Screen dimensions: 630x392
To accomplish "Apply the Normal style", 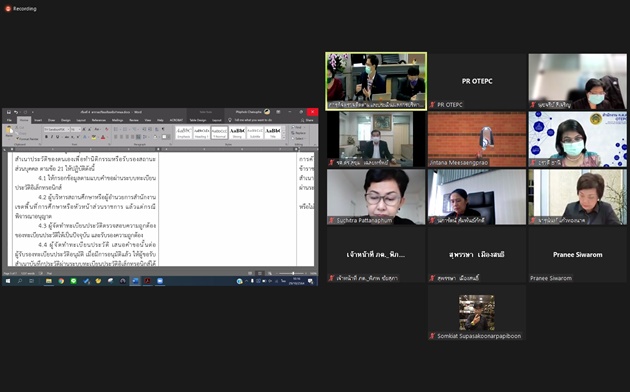I will click(x=219, y=133).
